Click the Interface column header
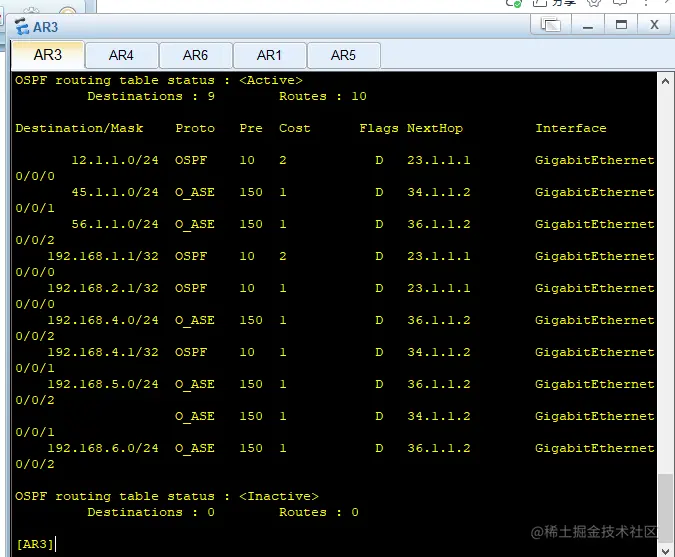The image size is (675, 557). (571, 128)
